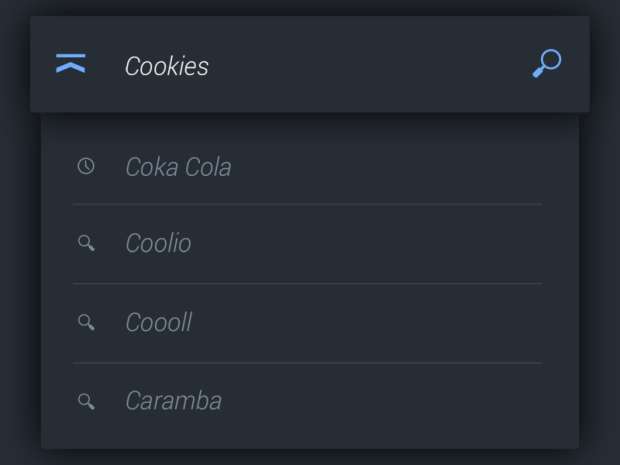Image resolution: width=620 pixels, height=465 pixels.
Task: Click the divider between Coooll and Caramba
Action: tap(307, 363)
